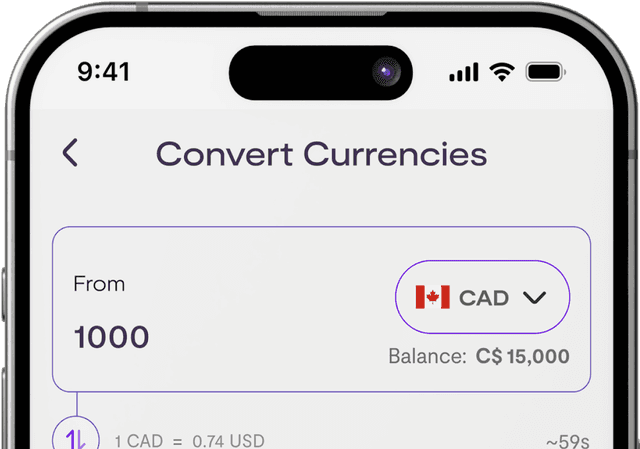Expand the chevron beside CAD

click(x=534, y=298)
